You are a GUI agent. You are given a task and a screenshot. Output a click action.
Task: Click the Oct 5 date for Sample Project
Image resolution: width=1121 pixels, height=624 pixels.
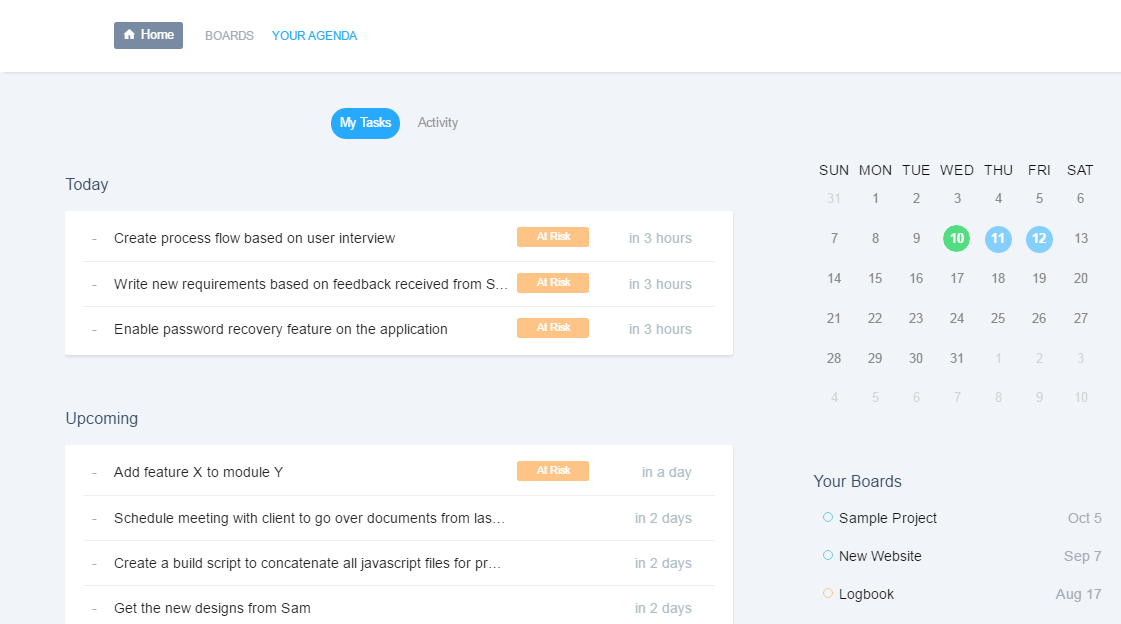coord(1085,518)
